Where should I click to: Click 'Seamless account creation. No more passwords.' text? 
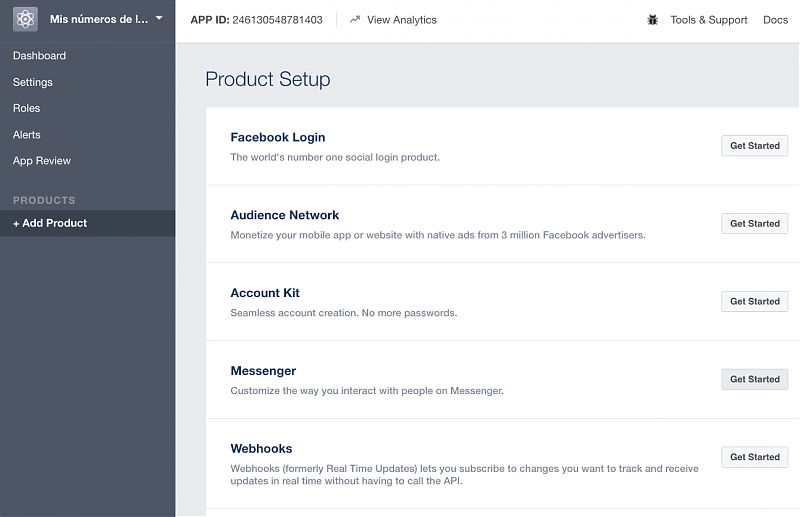pos(344,313)
